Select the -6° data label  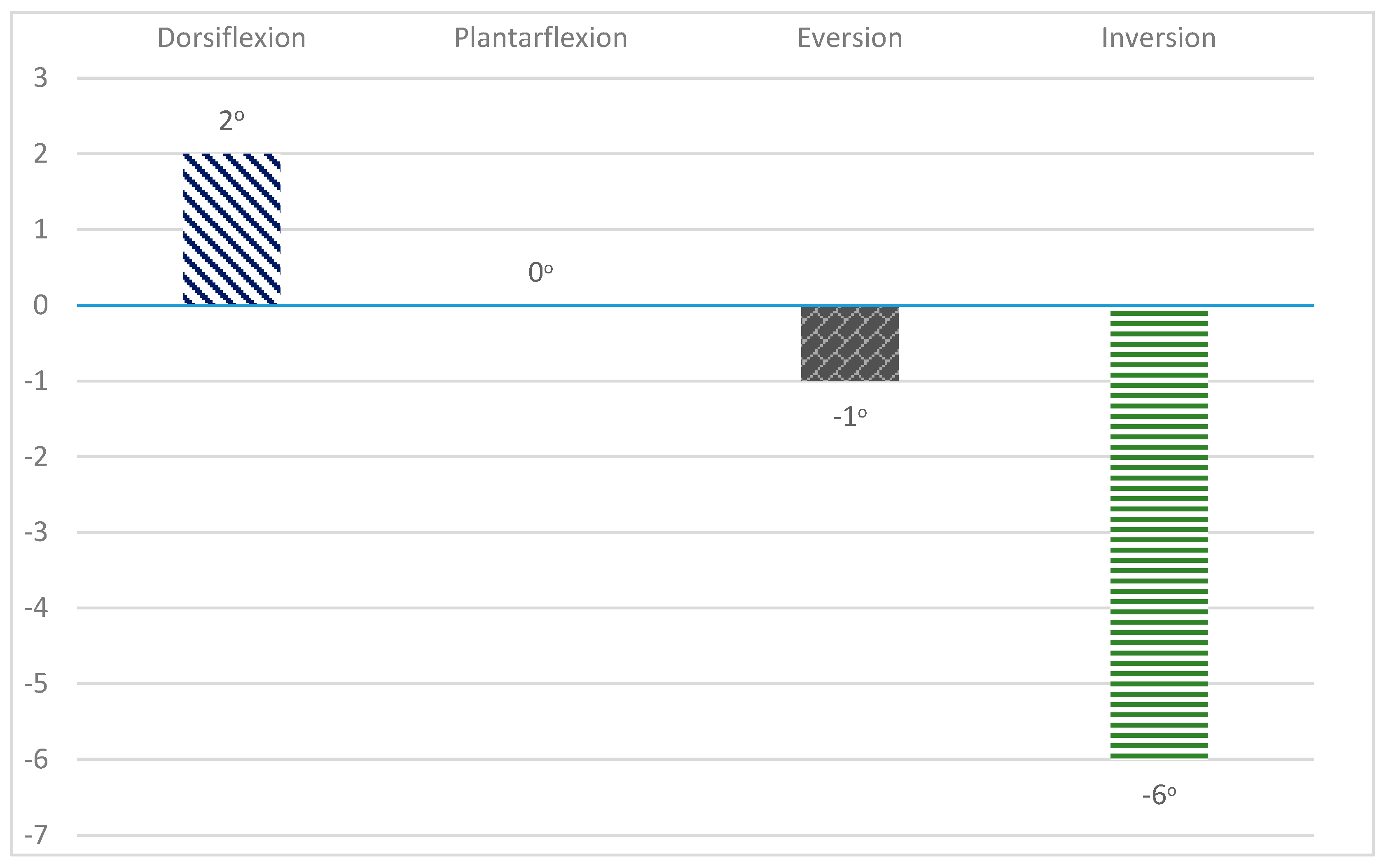click(x=1159, y=795)
